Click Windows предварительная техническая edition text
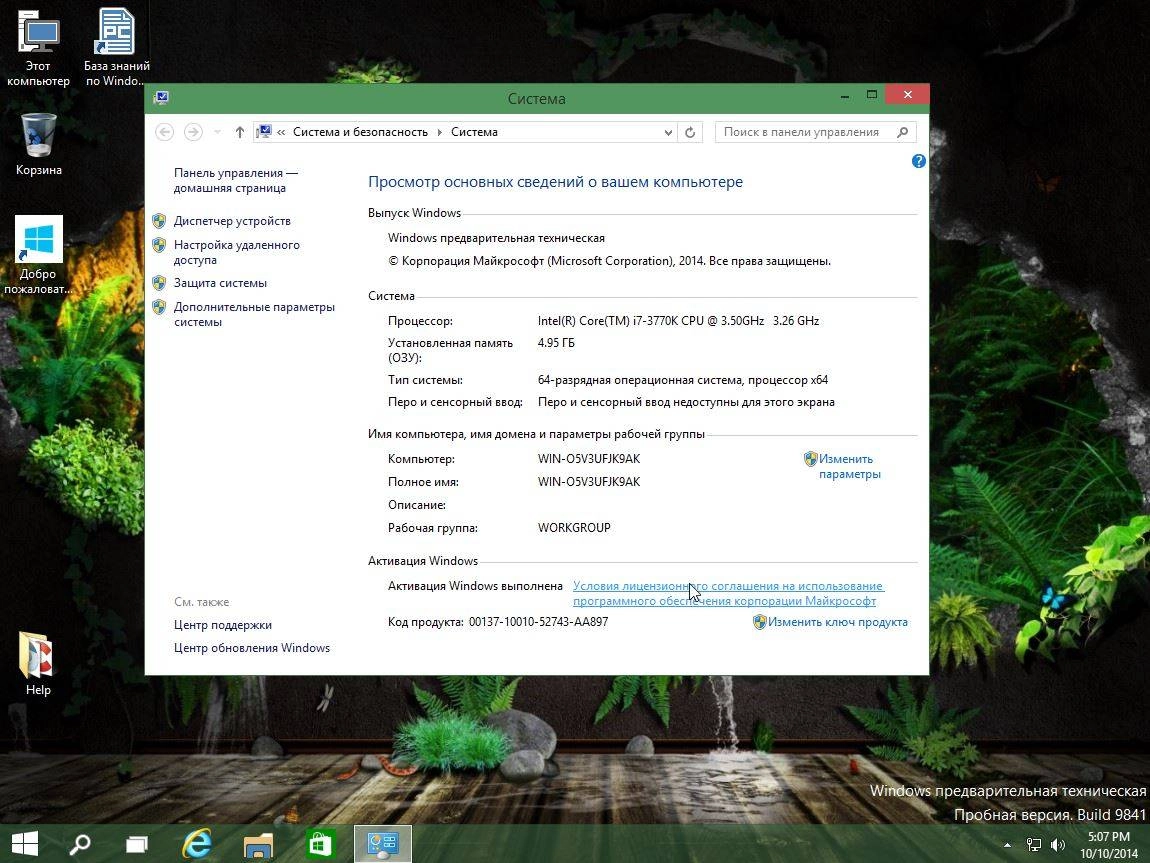This screenshot has width=1150, height=863. 497,238
